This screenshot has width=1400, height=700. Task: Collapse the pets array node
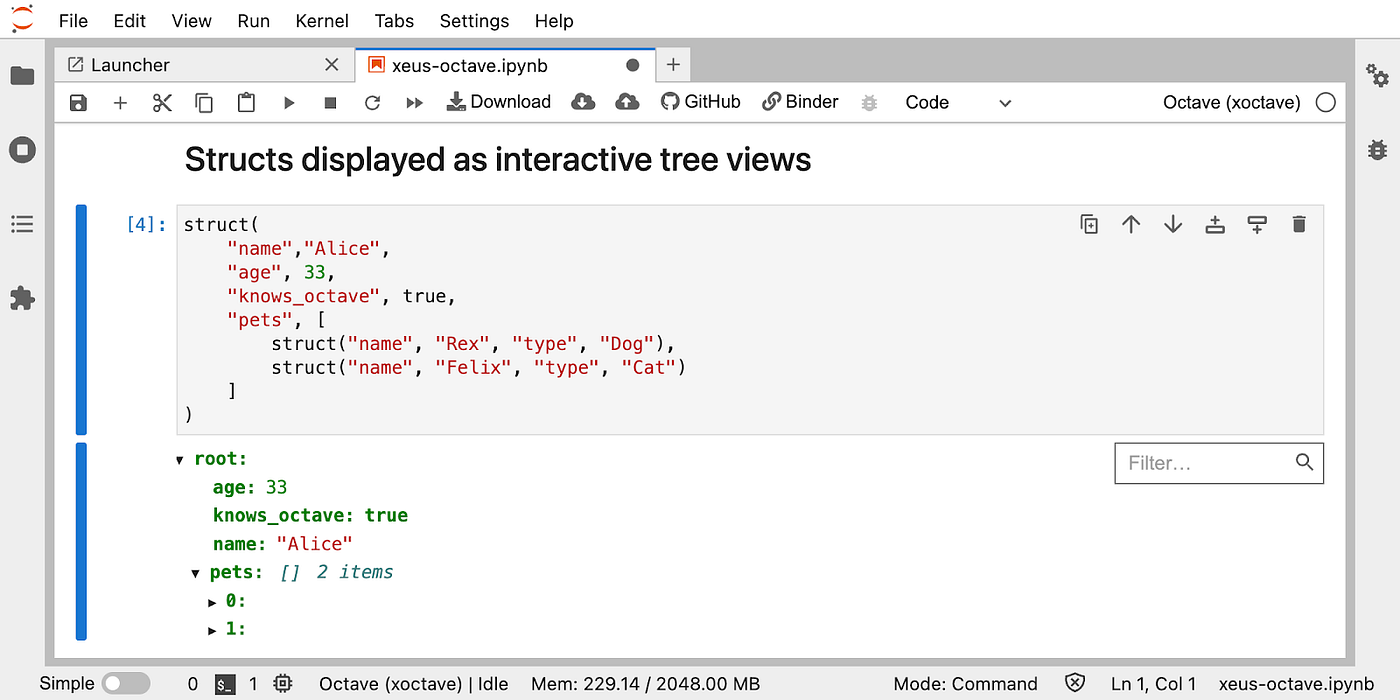(x=196, y=574)
